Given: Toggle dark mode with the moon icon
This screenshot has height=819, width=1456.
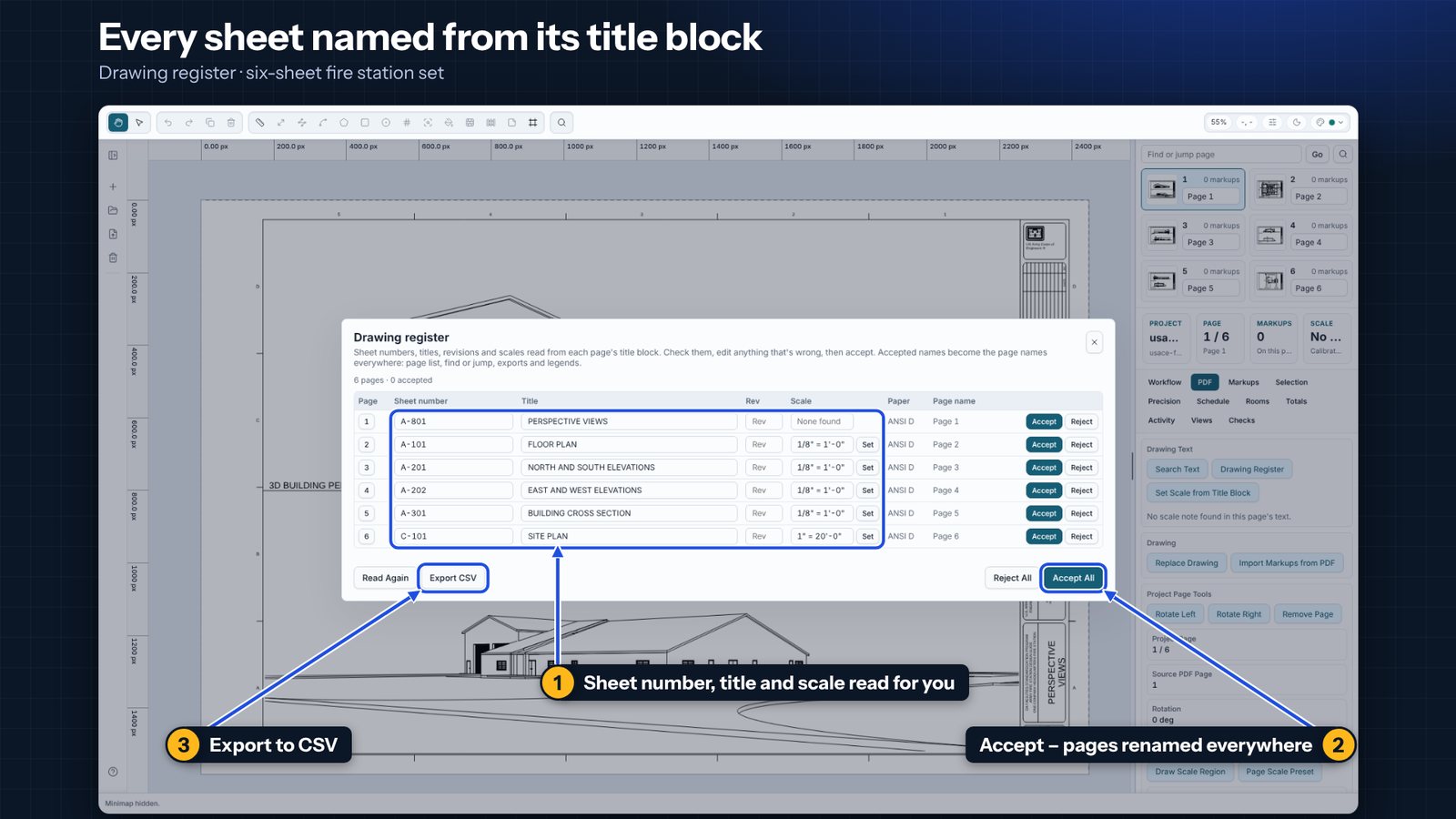Looking at the screenshot, I should click(1297, 122).
